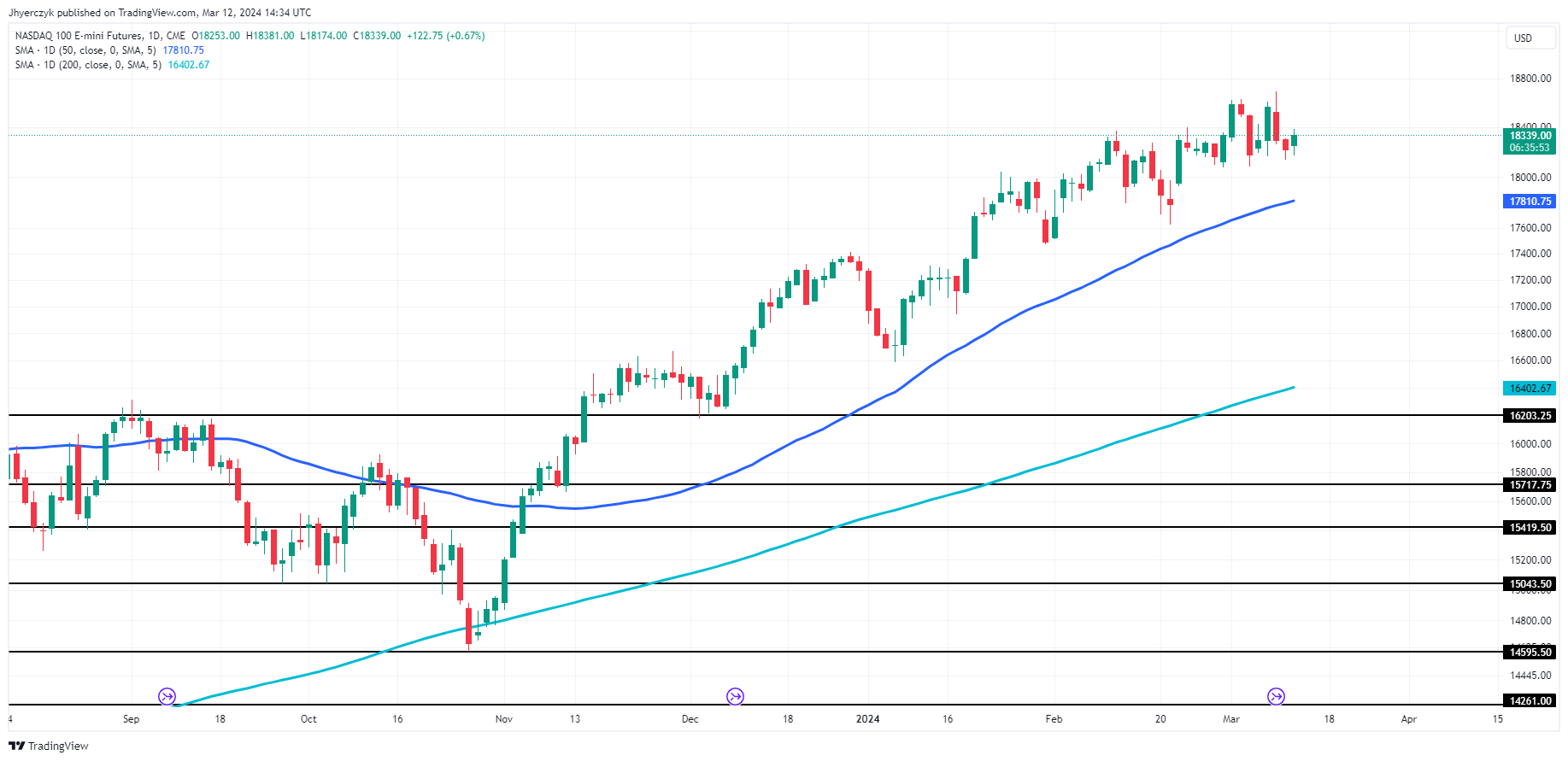
Task: Click the +122.75 (+0.67%) change value
Action: [x=446, y=36]
